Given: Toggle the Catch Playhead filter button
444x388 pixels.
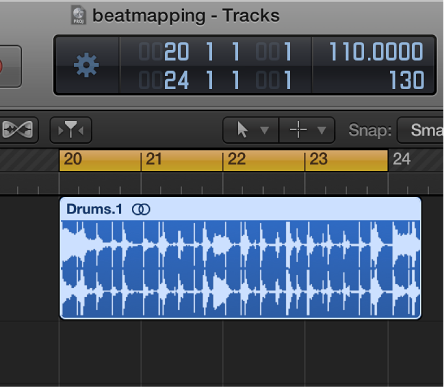Looking at the screenshot, I should pyautogui.click(x=71, y=130).
